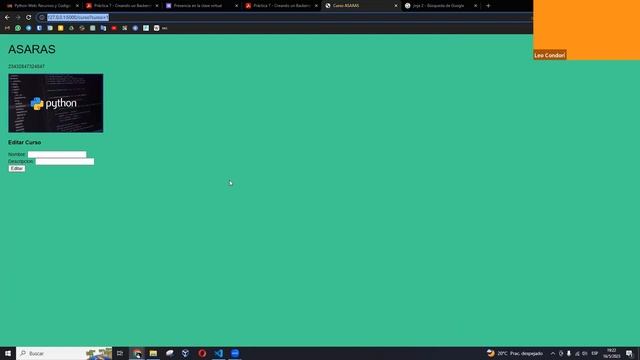
Task: Open the Gmail bookmark icon
Action: point(7,28)
